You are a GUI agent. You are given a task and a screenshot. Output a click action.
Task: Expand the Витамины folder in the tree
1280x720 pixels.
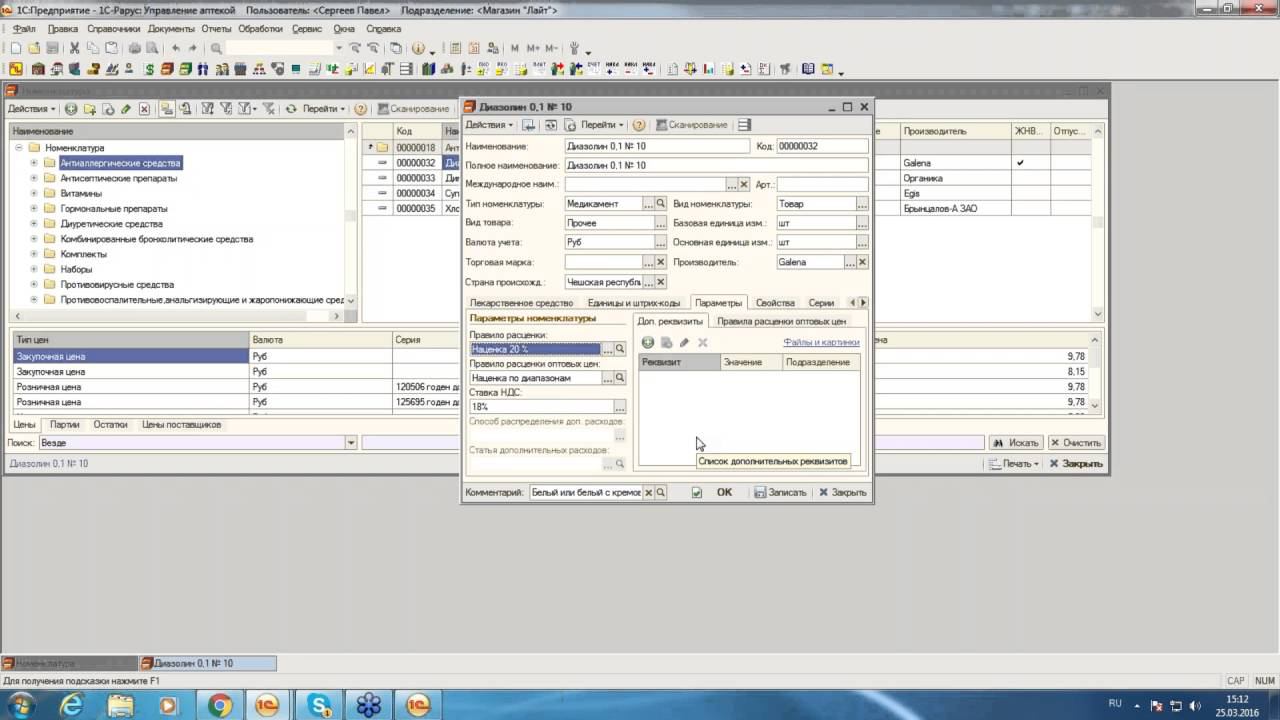tap(34, 194)
